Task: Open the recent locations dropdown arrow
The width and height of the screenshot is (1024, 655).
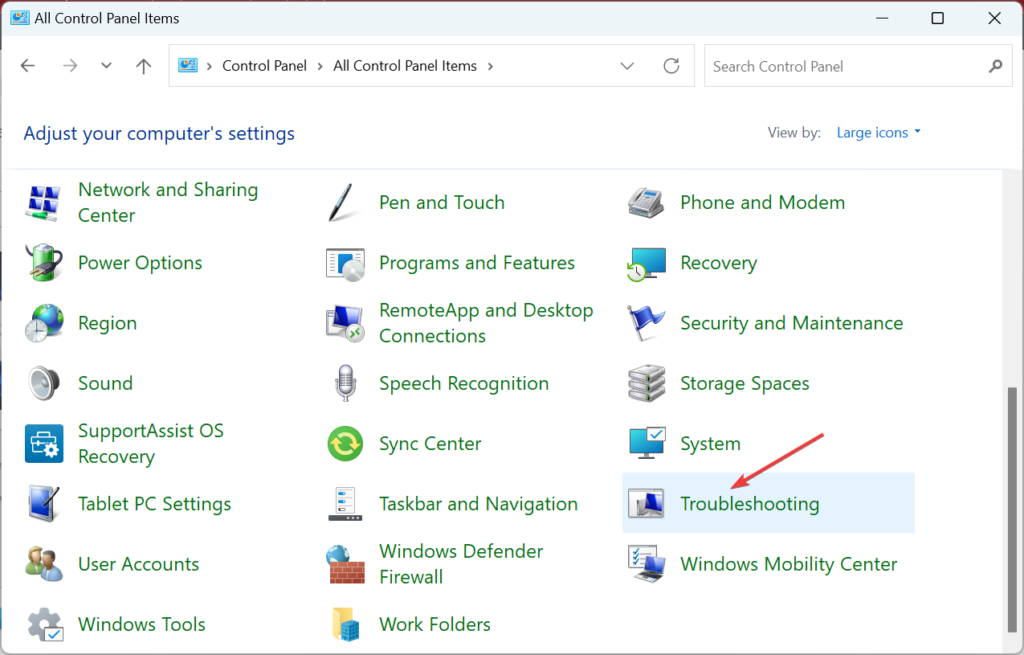Action: 106,65
